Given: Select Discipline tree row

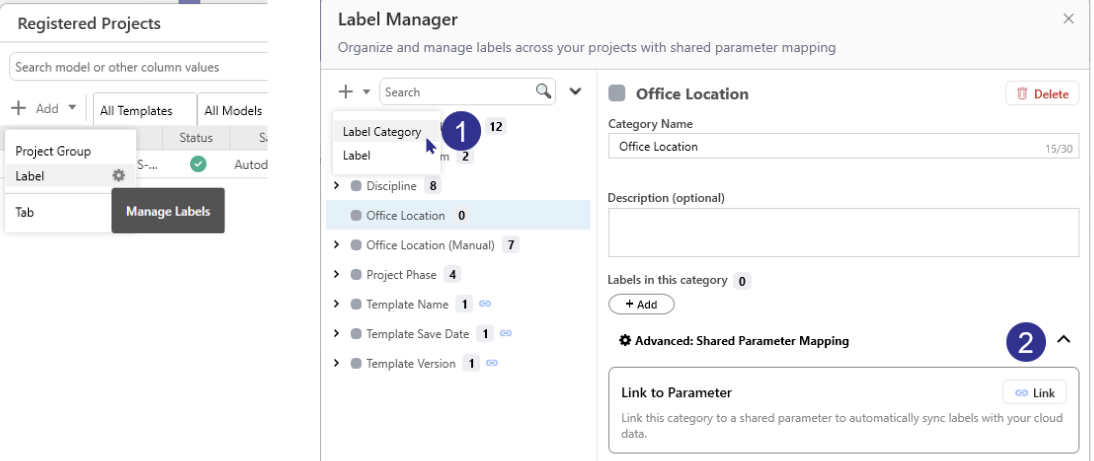Looking at the screenshot, I should pyautogui.click(x=458, y=186).
